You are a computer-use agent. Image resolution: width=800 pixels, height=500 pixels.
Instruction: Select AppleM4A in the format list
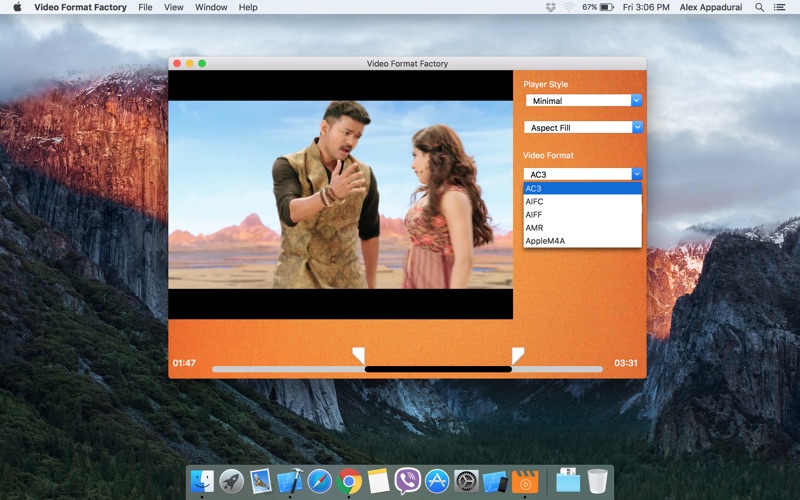582,241
